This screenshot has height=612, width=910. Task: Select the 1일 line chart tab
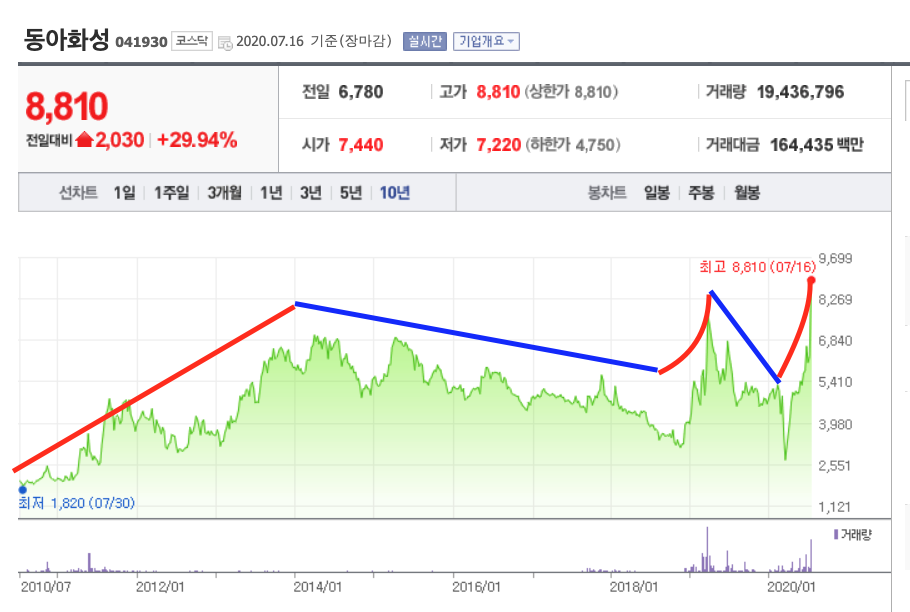pyautogui.click(x=124, y=193)
